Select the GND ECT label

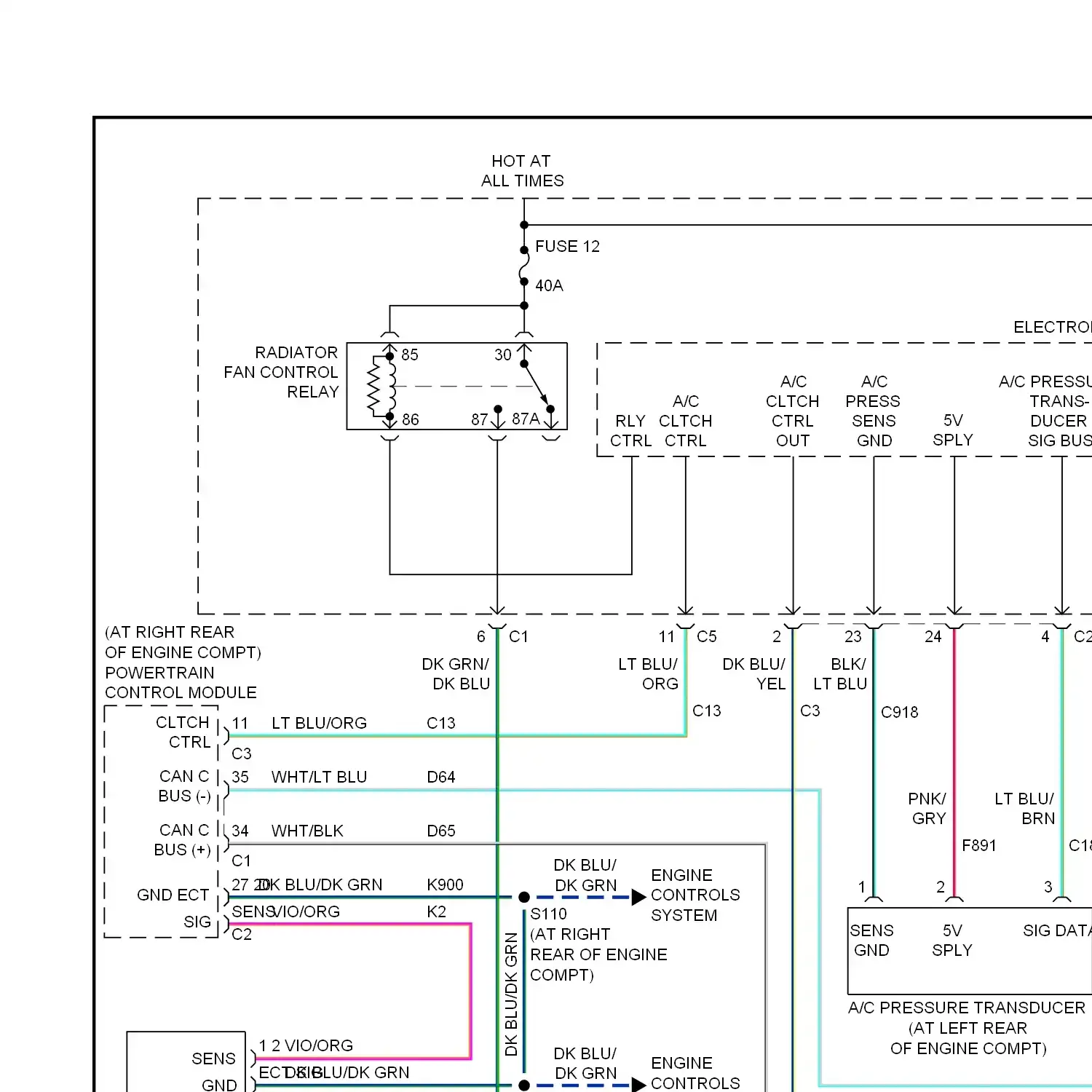173,895
